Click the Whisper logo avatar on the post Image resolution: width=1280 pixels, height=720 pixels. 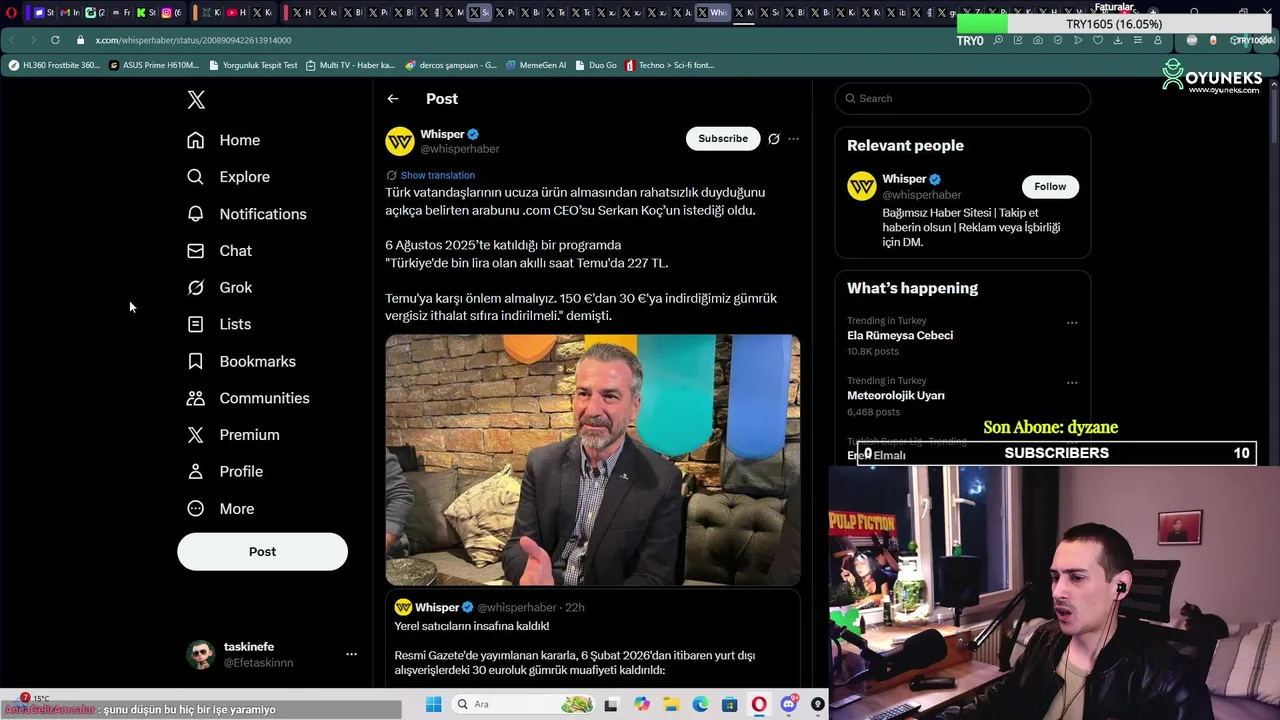[x=400, y=141]
